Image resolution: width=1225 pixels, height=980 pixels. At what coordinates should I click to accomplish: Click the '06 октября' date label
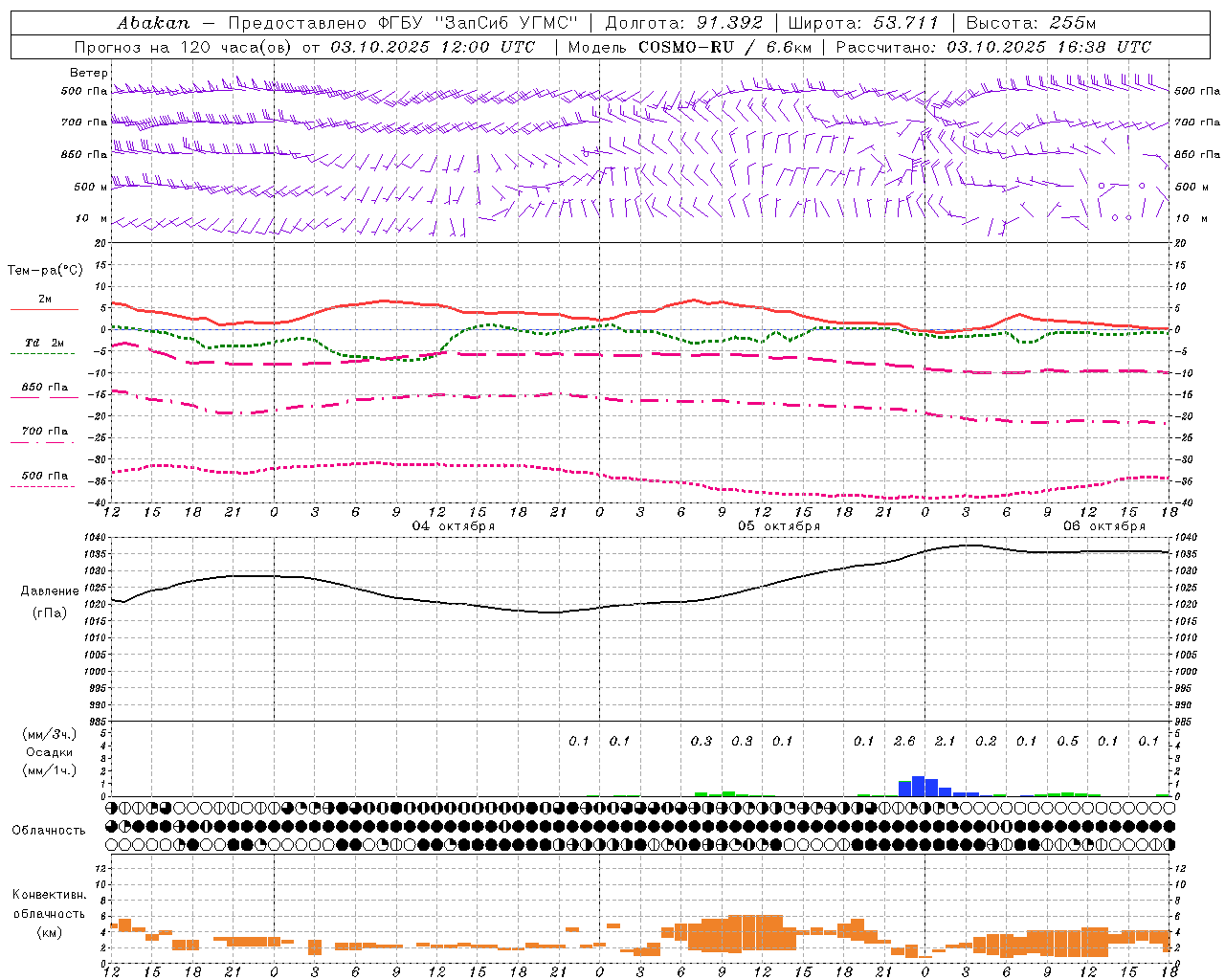1104,526
